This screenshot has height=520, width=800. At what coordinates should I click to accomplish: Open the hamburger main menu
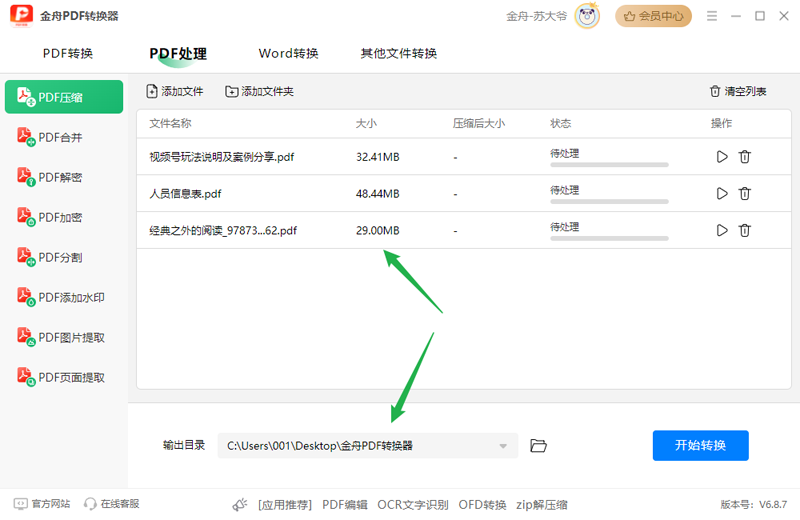(x=712, y=16)
